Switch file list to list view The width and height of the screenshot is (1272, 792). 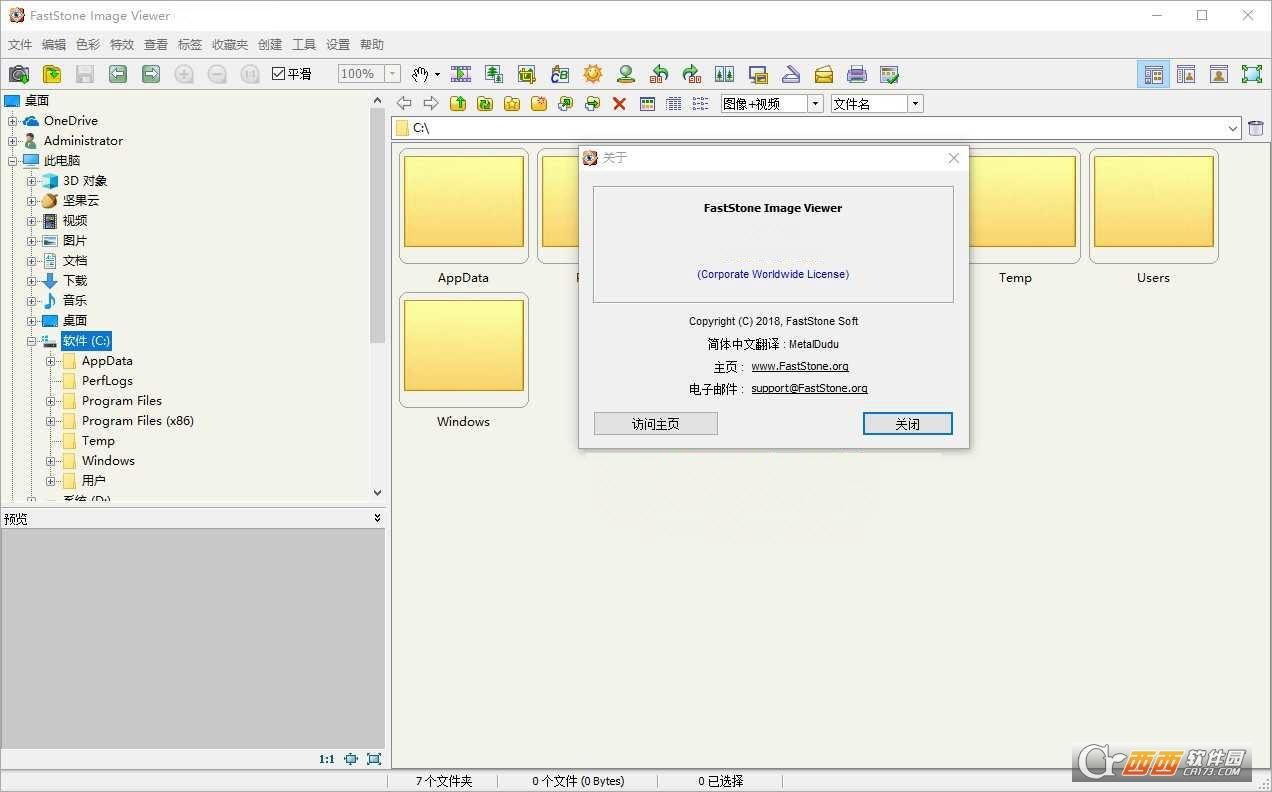pos(700,104)
